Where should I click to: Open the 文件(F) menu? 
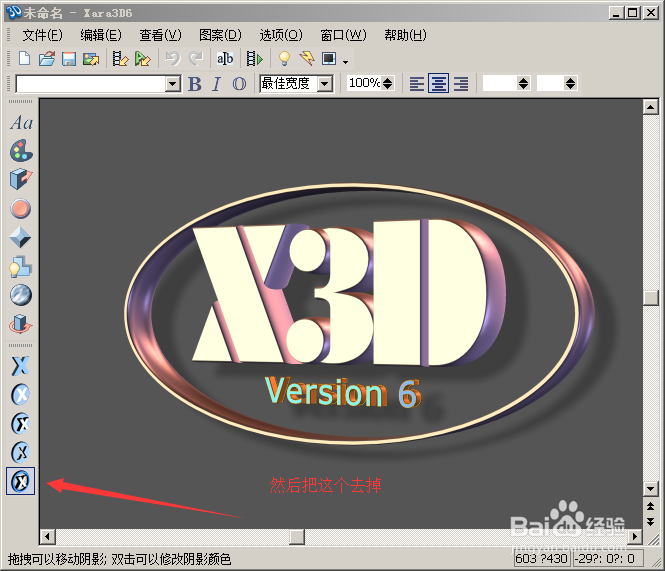click(42, 35)
